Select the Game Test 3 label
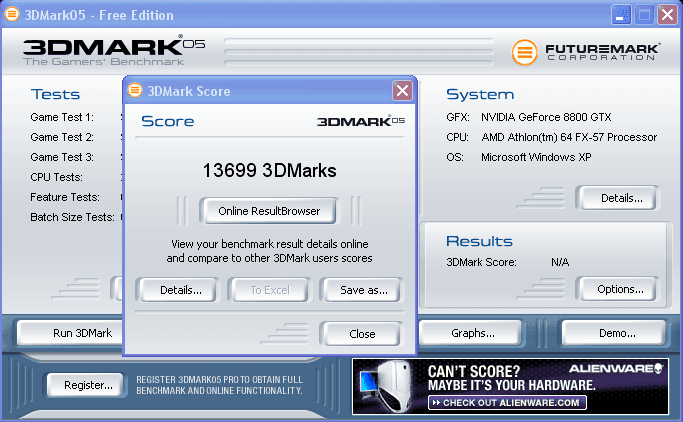Screen dimensions: 683x422 point(62,157)
